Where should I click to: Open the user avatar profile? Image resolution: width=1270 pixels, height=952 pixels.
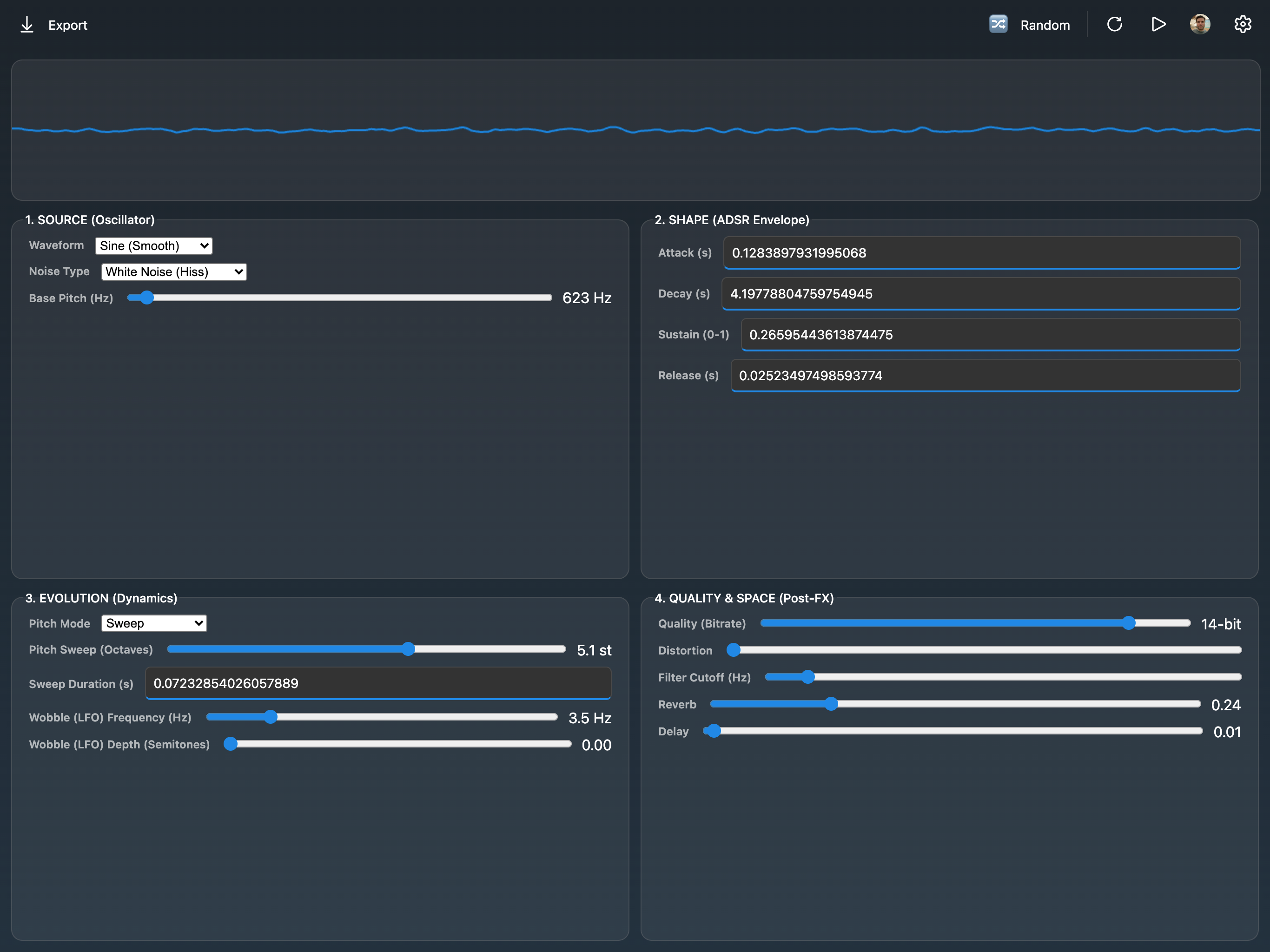point(1200,24)
